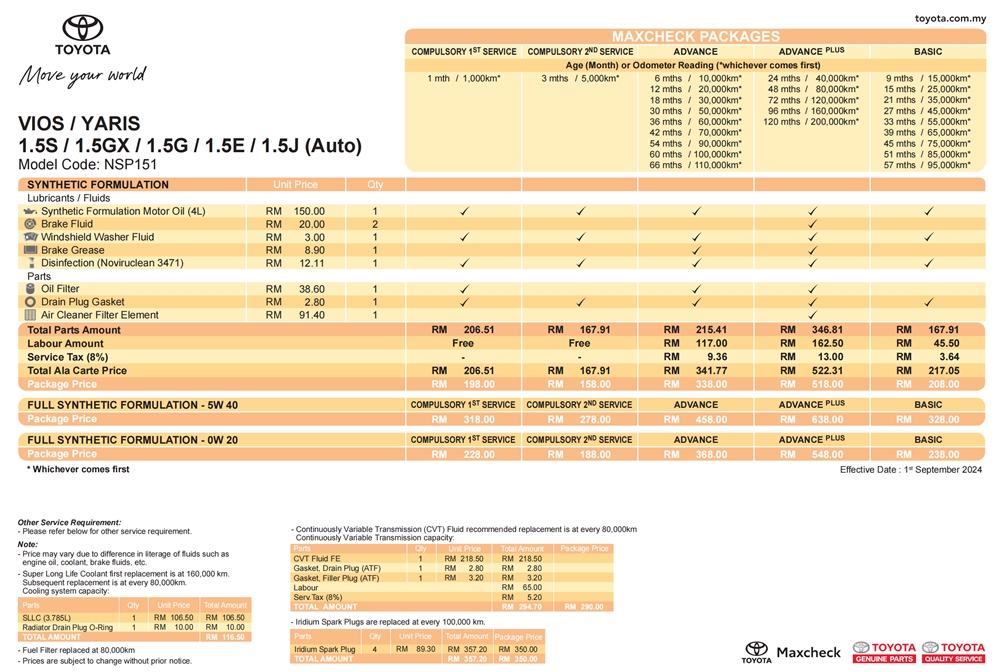The width and height of the screenshot is (1000, 672).
Task: Click the Brake Grease row icon
Action: point(30,250)
